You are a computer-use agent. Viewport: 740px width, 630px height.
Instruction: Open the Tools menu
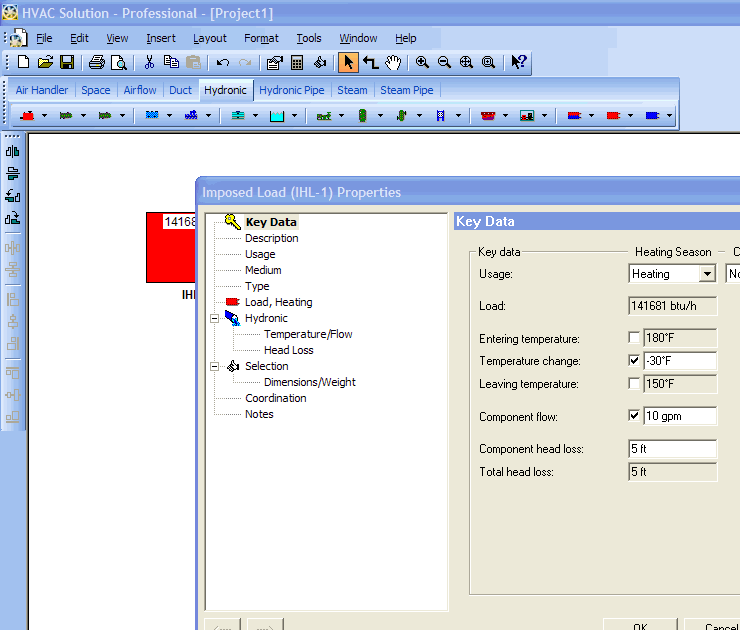click(x=309, y=38)
